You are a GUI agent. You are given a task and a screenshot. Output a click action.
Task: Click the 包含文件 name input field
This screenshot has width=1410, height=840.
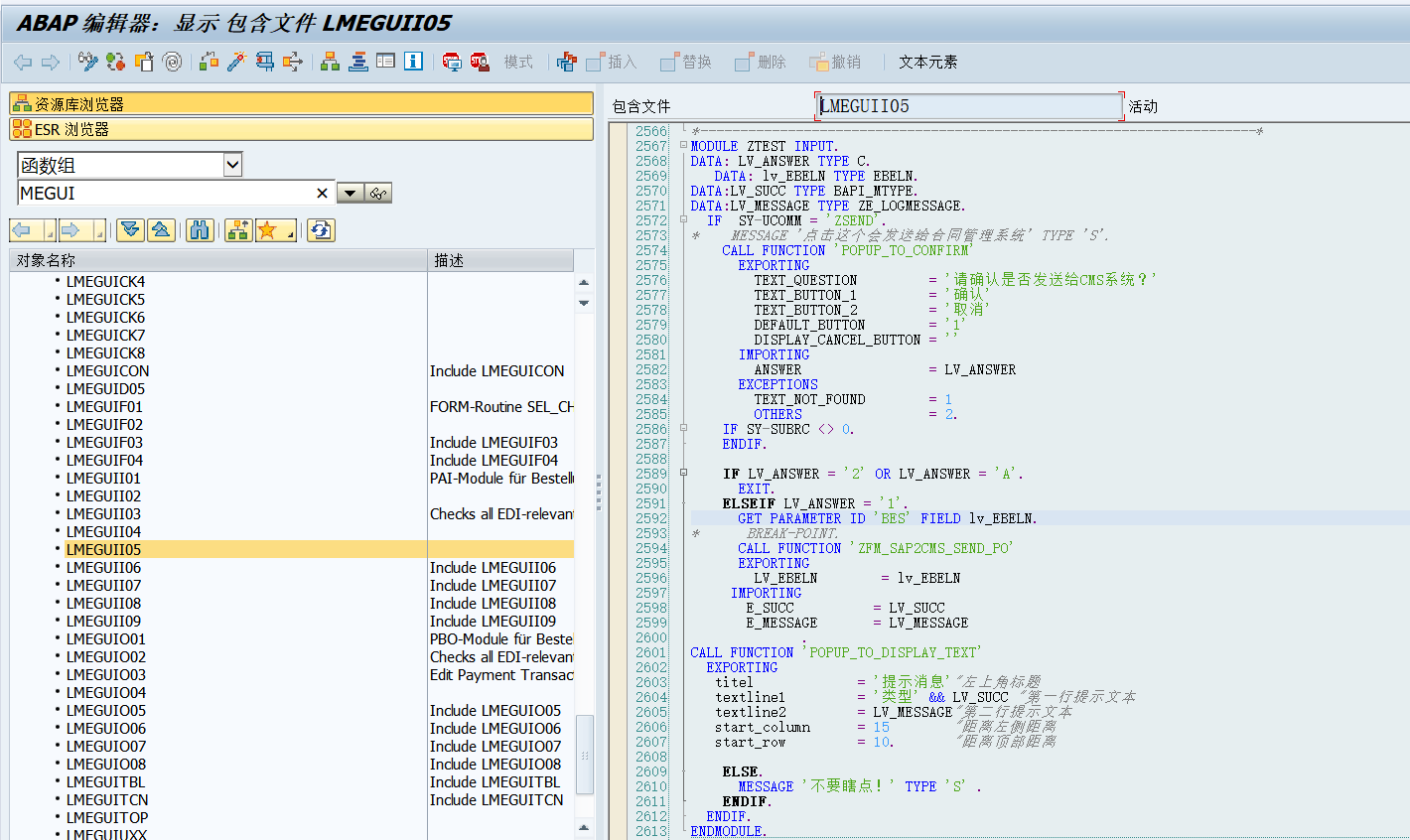968,106
